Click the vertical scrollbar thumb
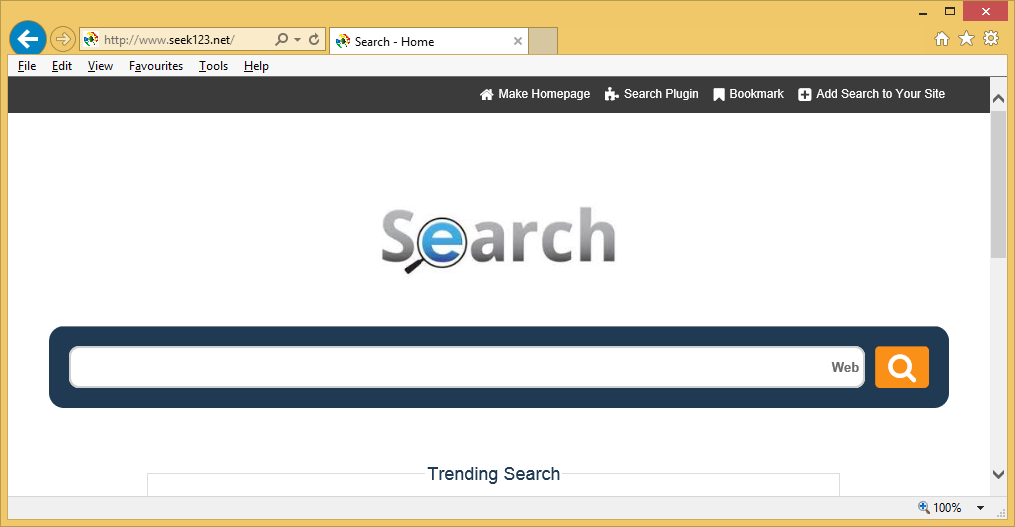Image resolution: width=1015 pixels, height=527 pixels. (998, 185)
